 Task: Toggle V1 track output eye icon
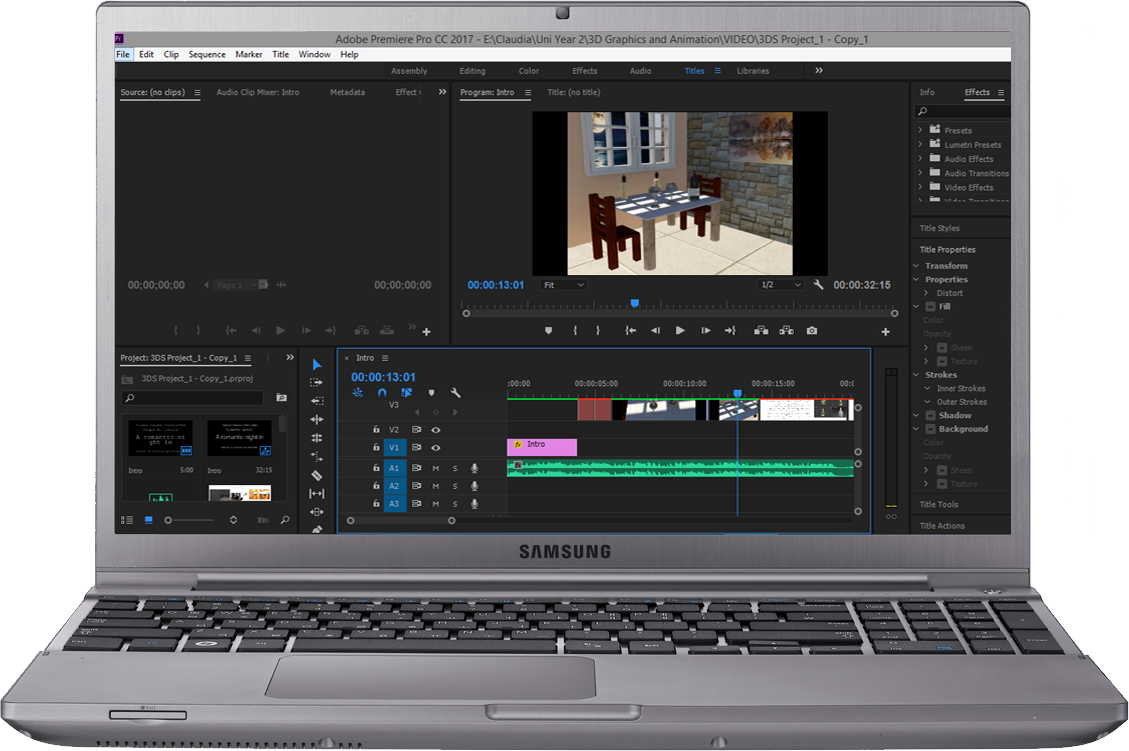pos(436,448)
